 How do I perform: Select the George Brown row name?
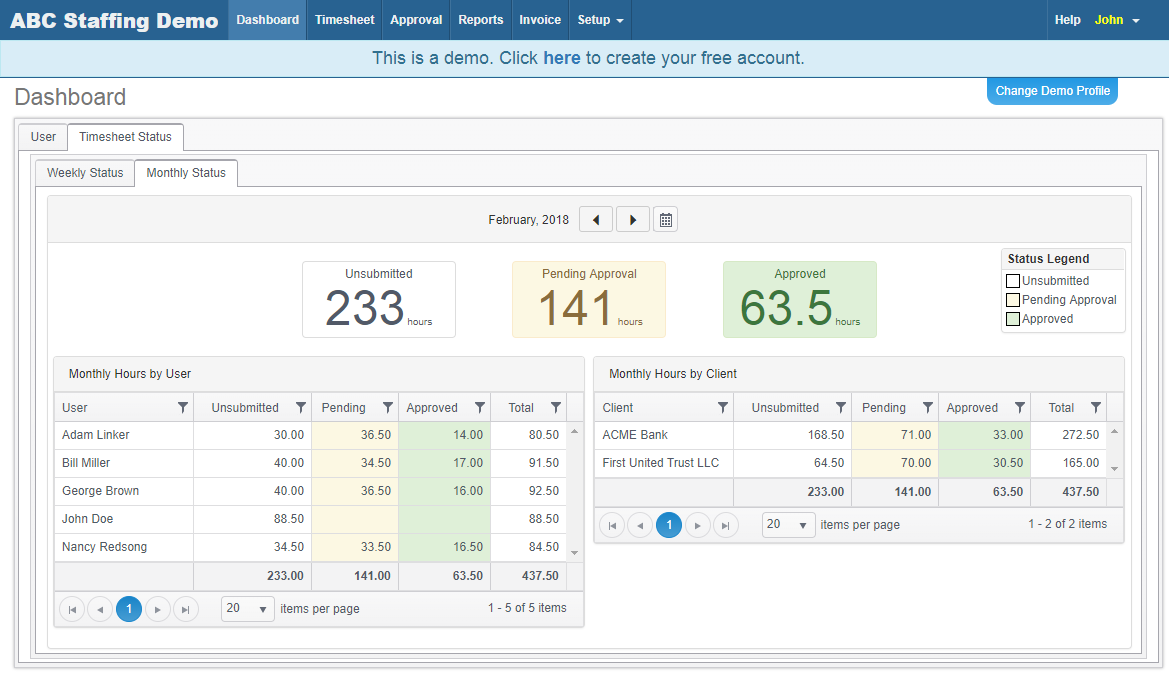101,491
